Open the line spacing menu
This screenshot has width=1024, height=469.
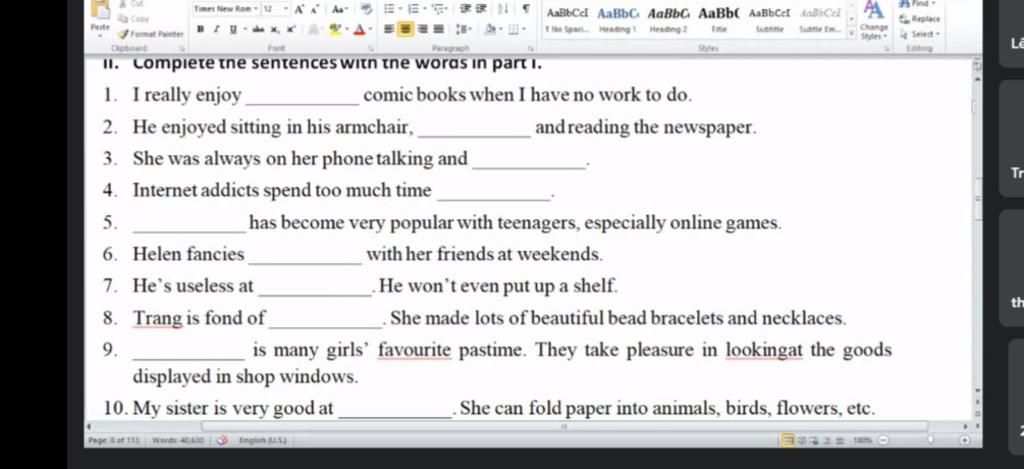click(464, 29)
